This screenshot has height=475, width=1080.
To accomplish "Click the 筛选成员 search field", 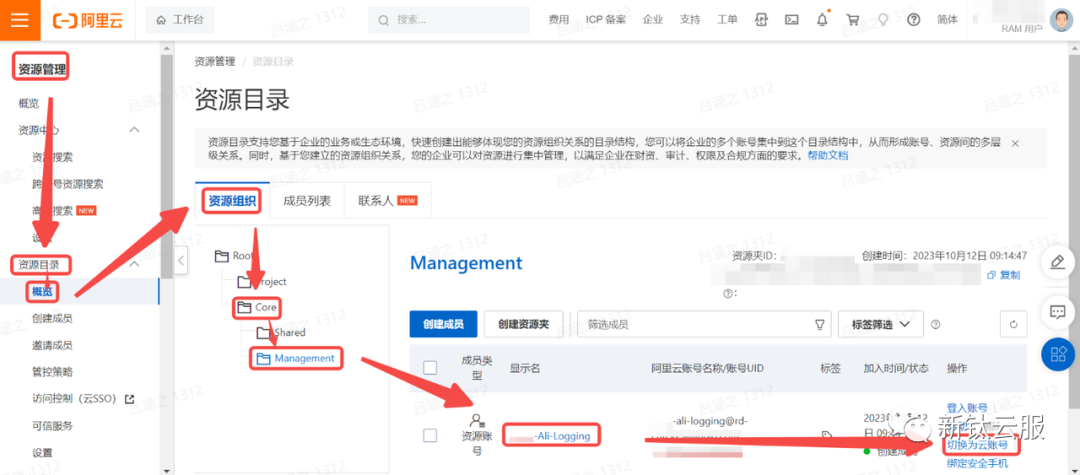I will 695,324.
